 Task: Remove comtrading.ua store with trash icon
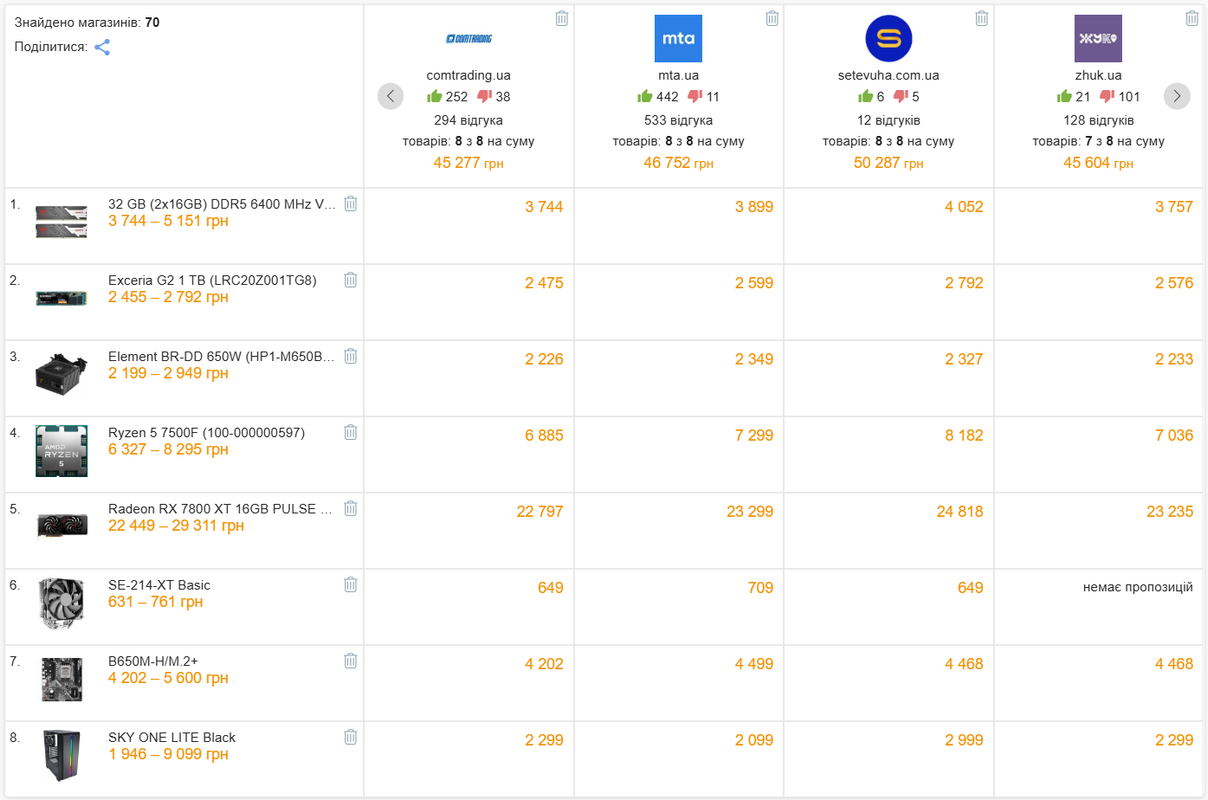562,18
